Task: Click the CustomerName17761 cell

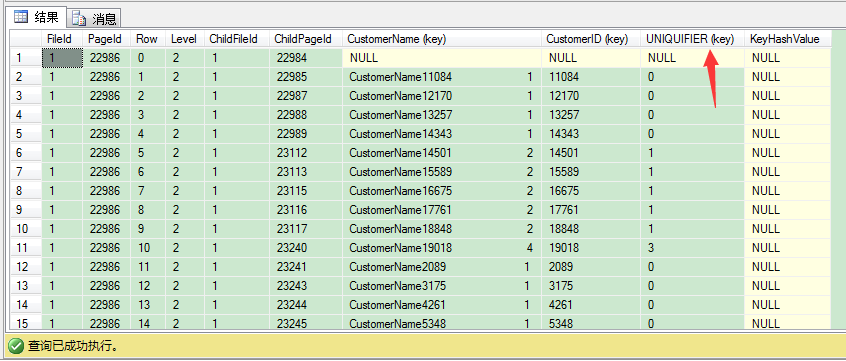Action: 442,209
